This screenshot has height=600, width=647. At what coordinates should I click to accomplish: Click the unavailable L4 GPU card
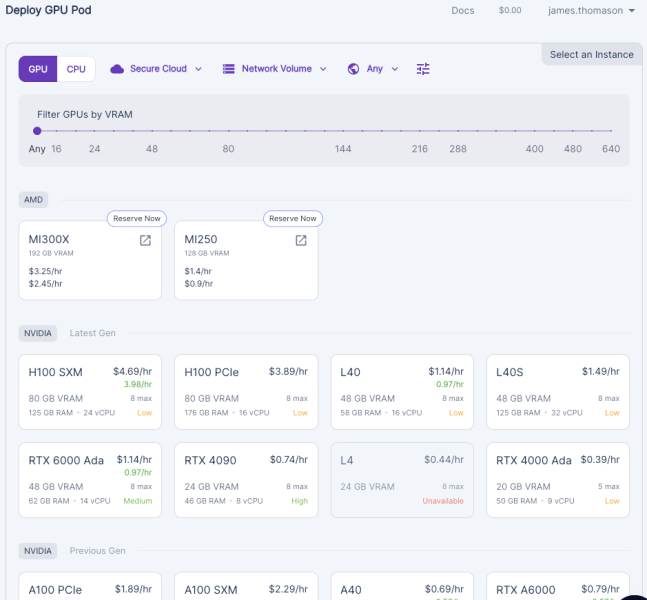(402, 480)
